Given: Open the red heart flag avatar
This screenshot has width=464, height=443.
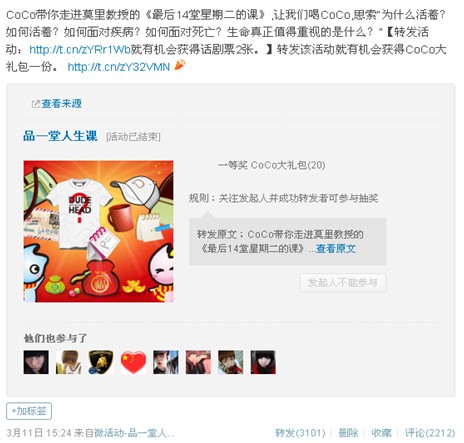Looking at the screenshot, I should pyautogui.click(x=133, y=362).
